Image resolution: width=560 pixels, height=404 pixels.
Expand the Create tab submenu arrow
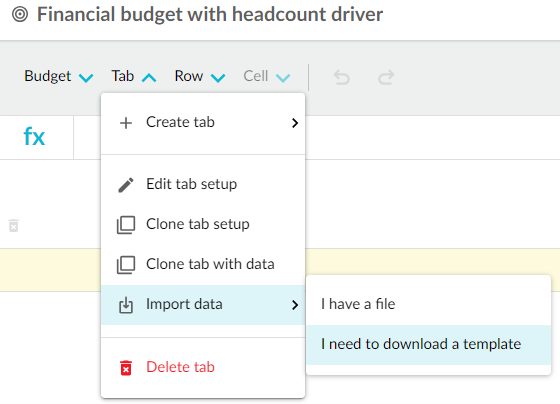point(295,123)
